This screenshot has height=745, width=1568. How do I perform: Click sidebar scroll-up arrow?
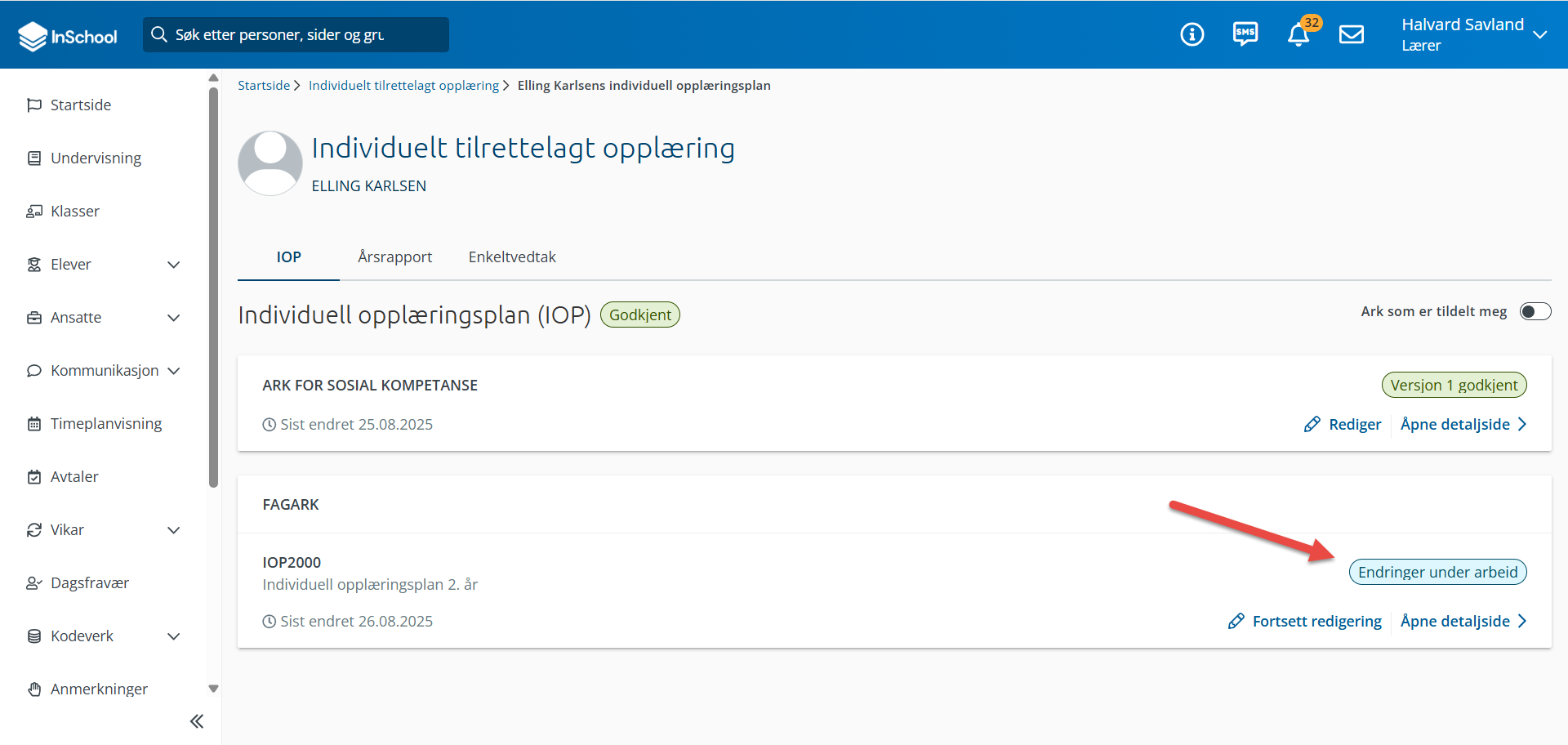click(x=213, y=78)
